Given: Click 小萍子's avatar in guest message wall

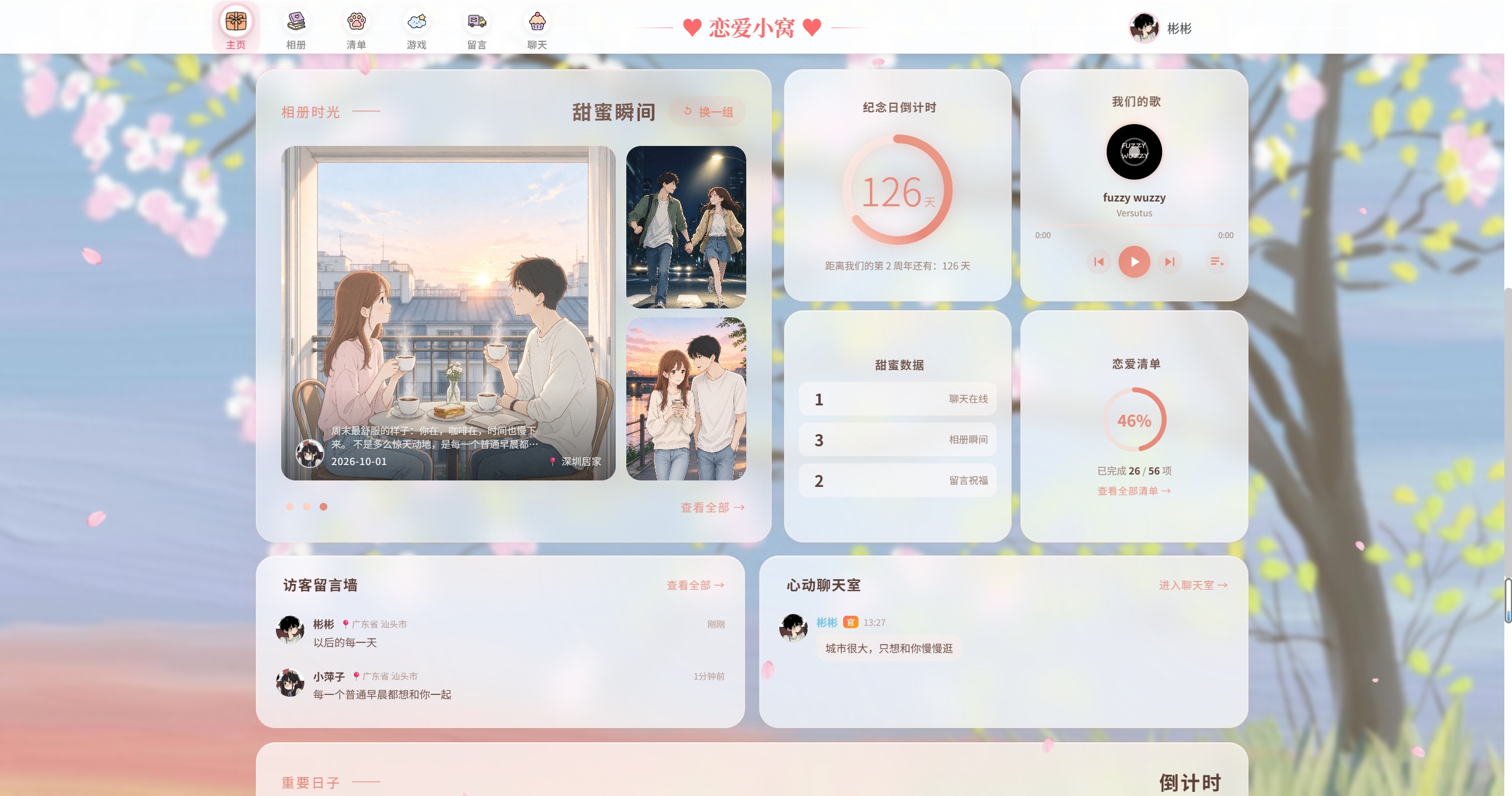Looking at the screenshot, I should [x=290, y=683].
